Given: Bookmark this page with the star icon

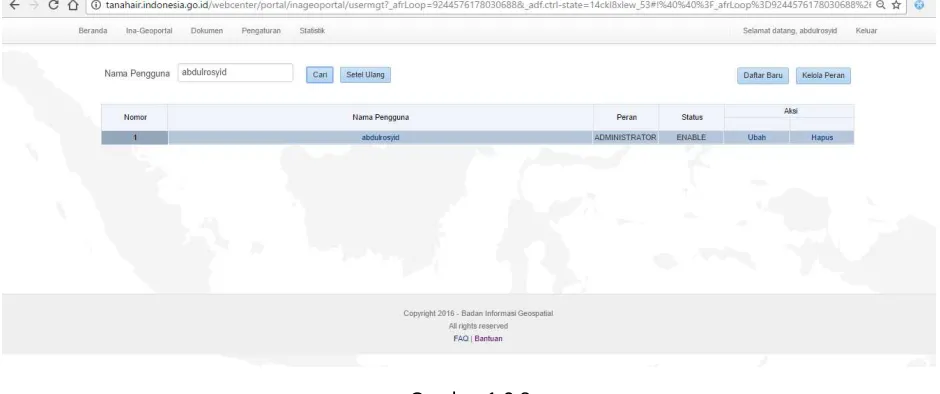Looking at the screenshot, I should [x=896, y=5].
